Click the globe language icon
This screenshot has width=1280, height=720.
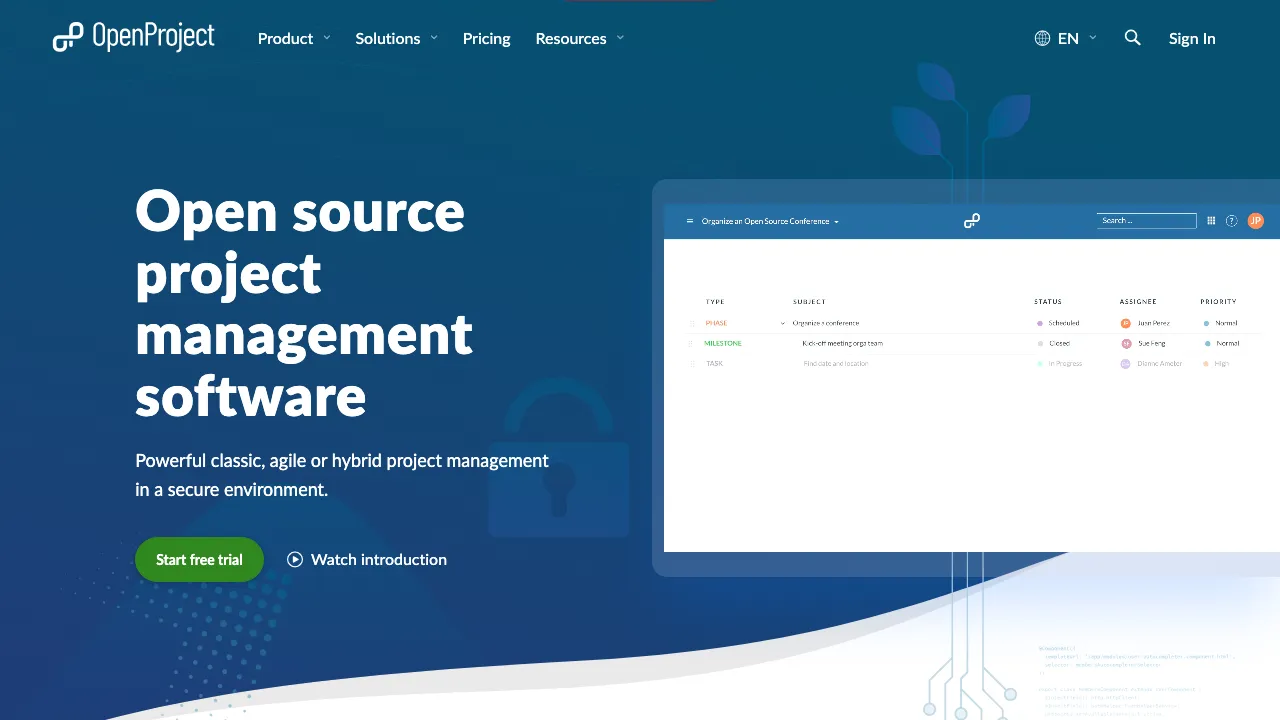point(1042,38)
